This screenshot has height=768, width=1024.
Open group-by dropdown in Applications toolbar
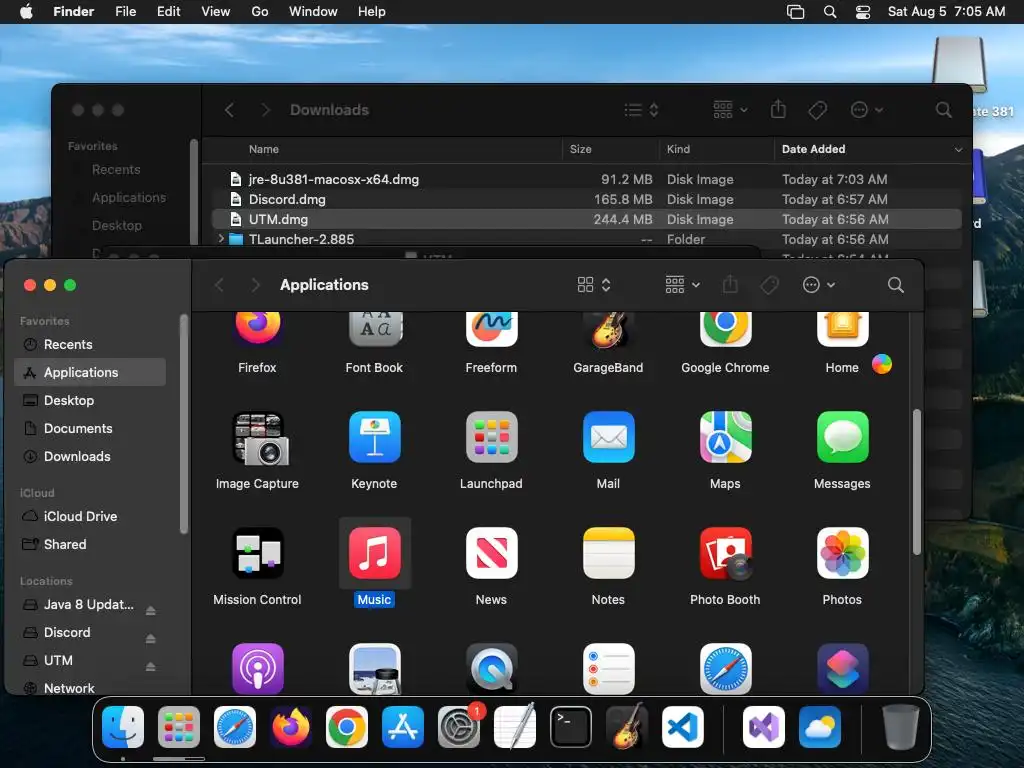click(x=682, y=285)
